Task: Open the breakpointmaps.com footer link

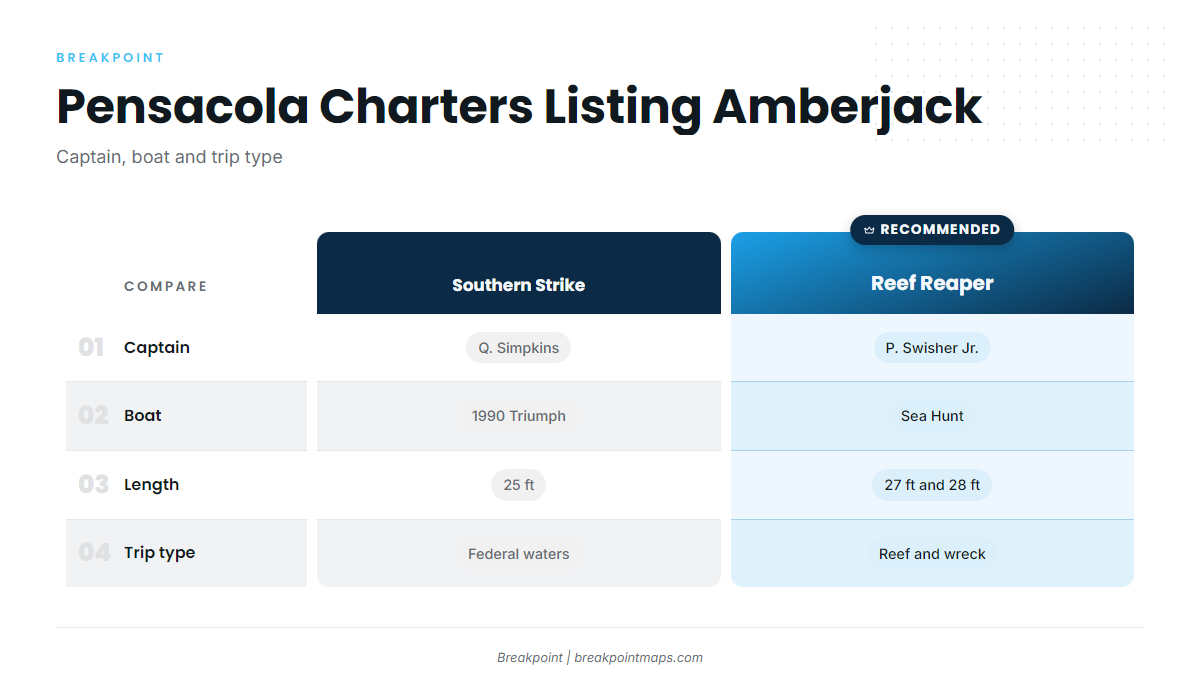Action: pos(638,658)
